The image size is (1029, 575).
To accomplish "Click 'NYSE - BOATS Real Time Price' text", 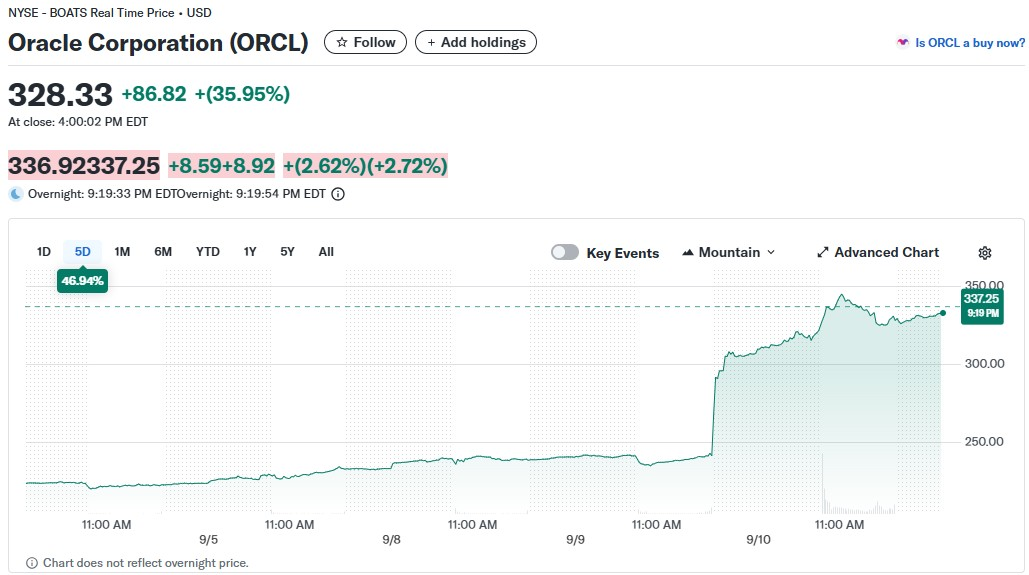I will point(91,12).
